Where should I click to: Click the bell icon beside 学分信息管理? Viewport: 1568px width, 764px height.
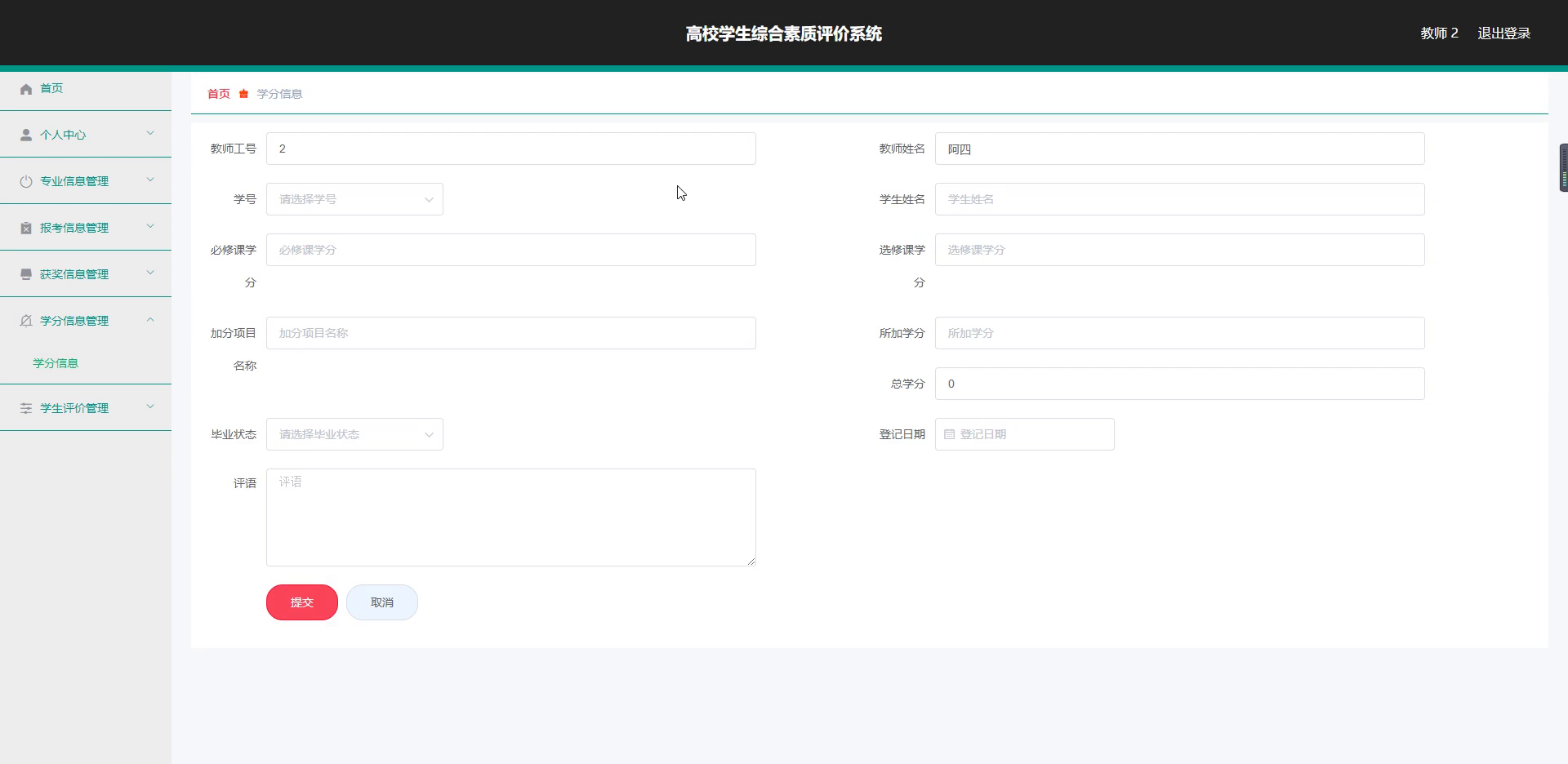click(x=26, y=322)
